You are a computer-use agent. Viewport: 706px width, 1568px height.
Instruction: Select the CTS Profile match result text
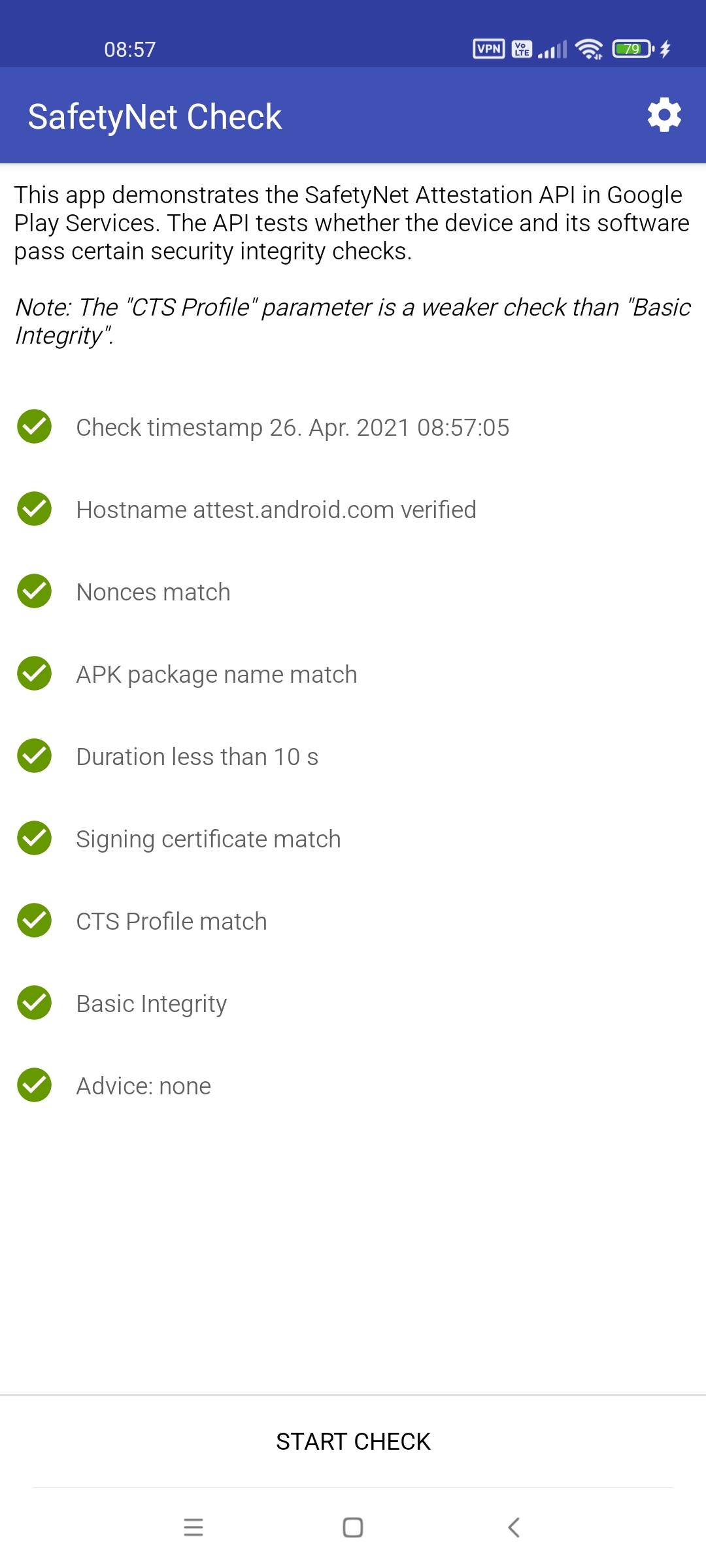(171, 921)
